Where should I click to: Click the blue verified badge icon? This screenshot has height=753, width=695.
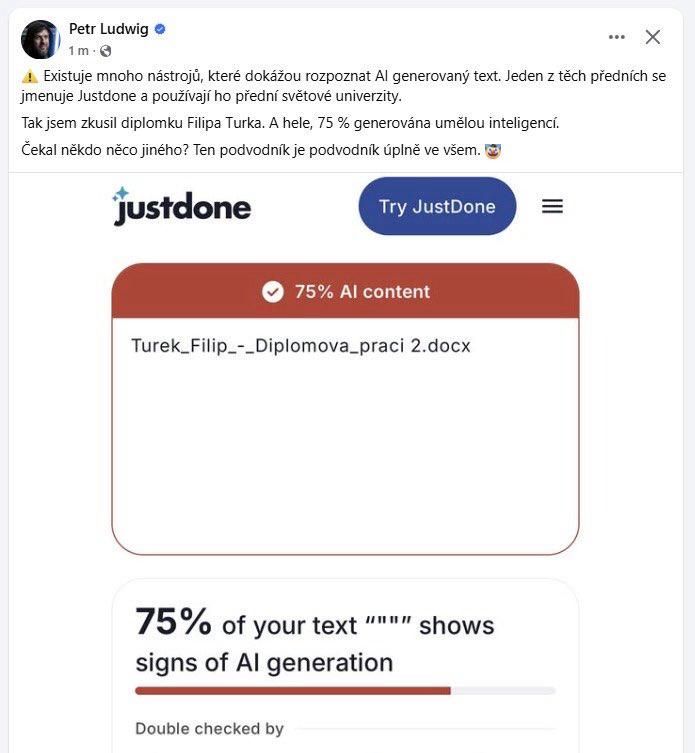pos(160,29)
